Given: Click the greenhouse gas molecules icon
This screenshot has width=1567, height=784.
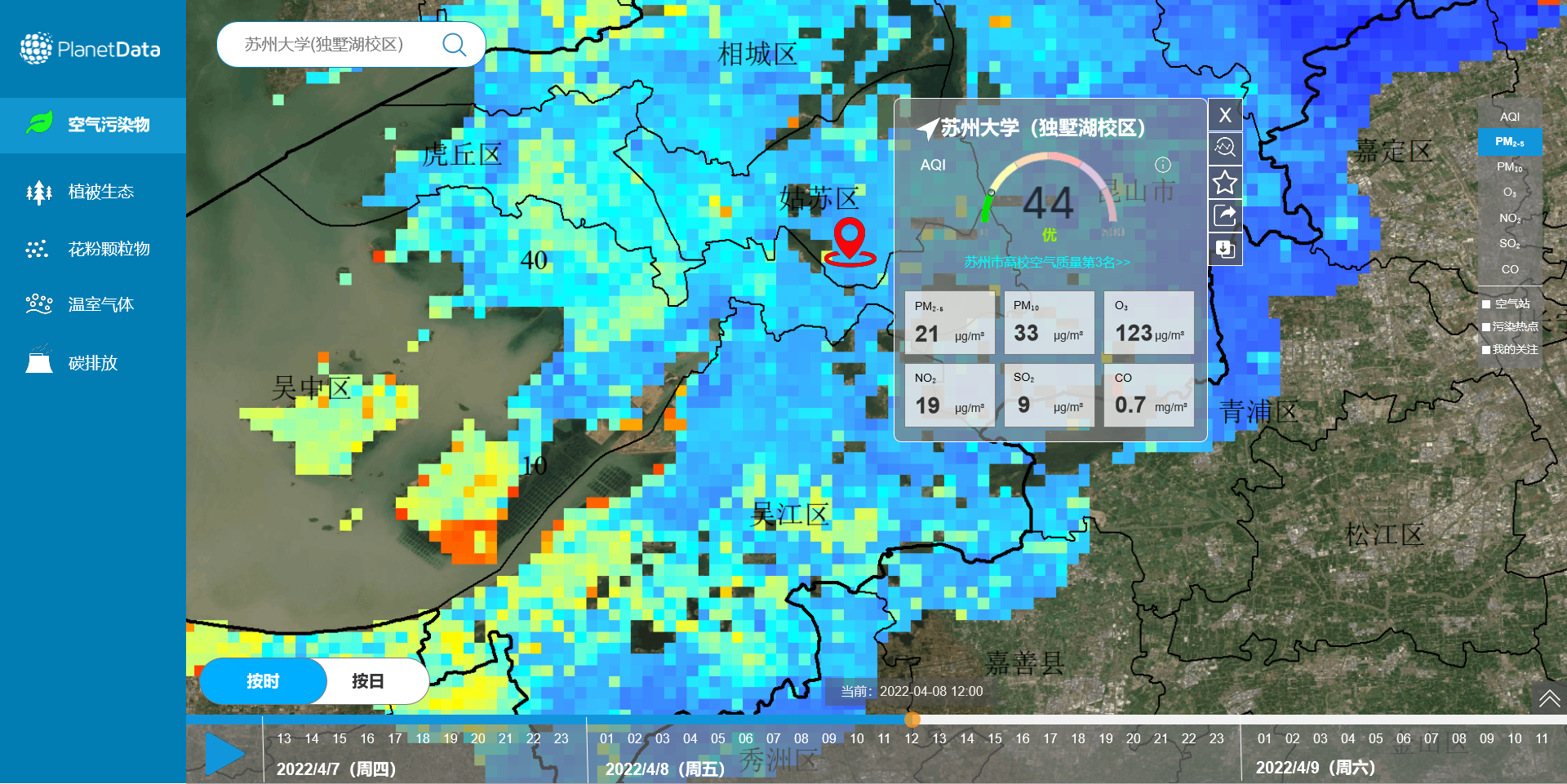Looking at the screenshot, I should [39, 304].
